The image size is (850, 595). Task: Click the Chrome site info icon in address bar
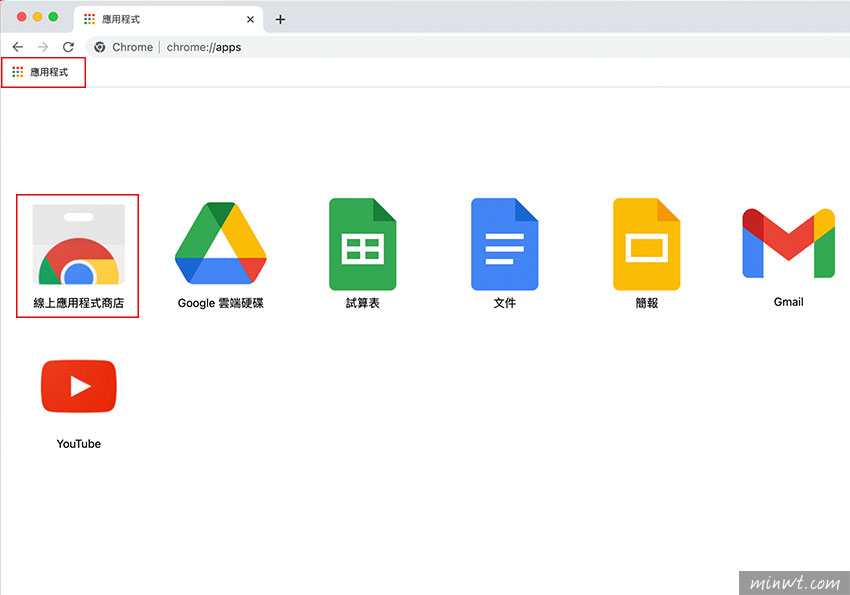[100, 47]
